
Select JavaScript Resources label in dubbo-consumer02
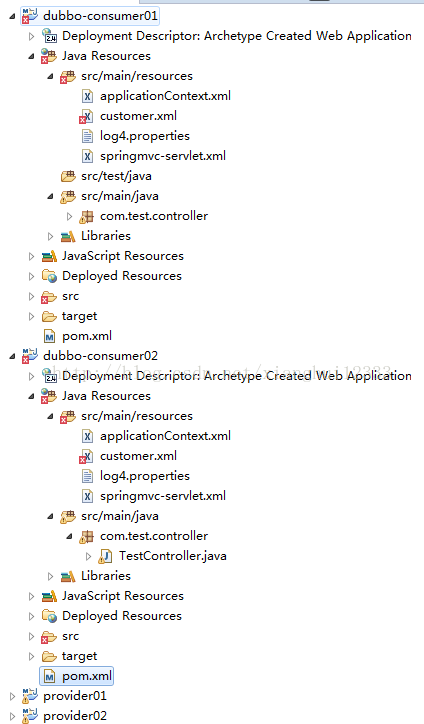pyautogui.click(x=123, y=596)
